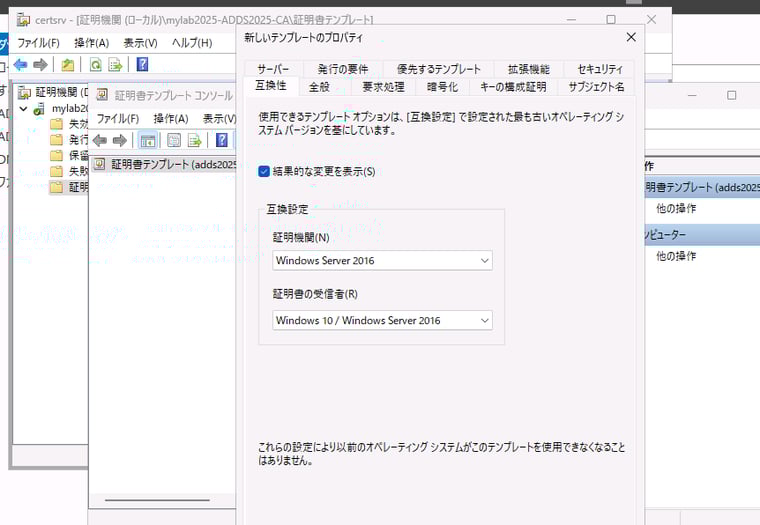Image resolution: width=760 pixels, height=525 pixels.
Task: Open ファイル(F) menu in certsrv window
Action: [x=38, y=43]
